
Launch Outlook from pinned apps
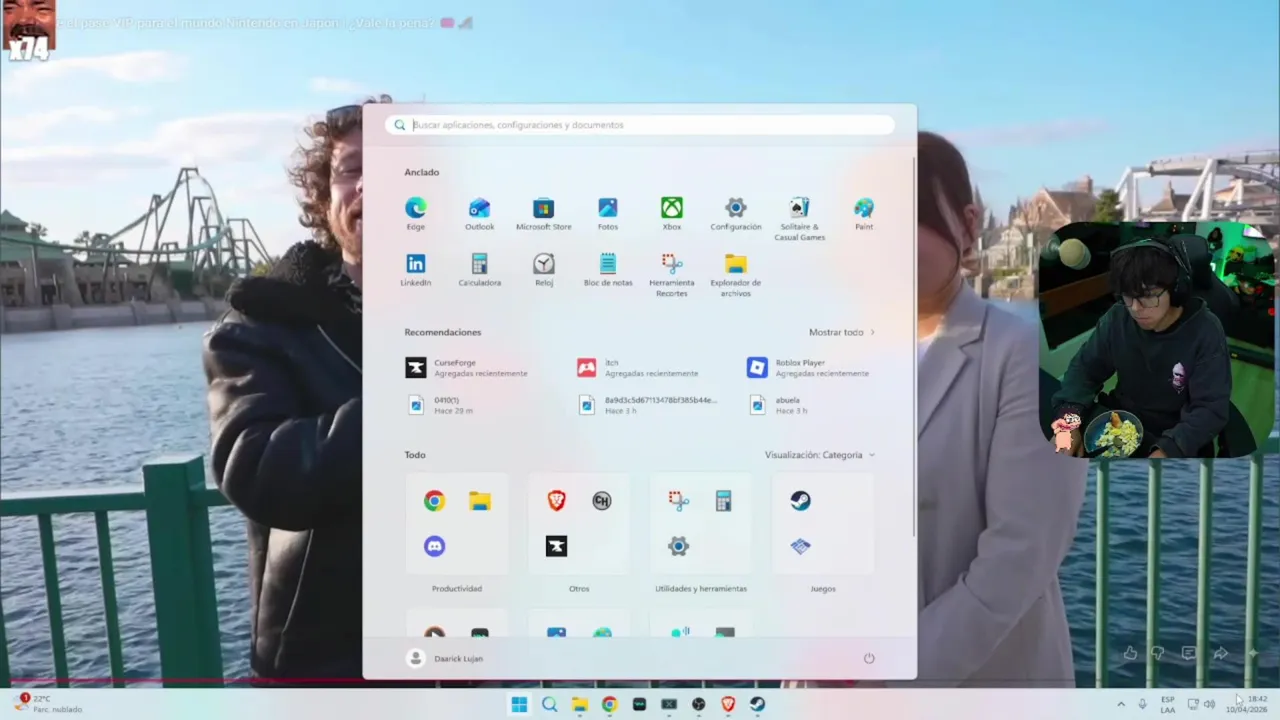(x=480, y=214)
